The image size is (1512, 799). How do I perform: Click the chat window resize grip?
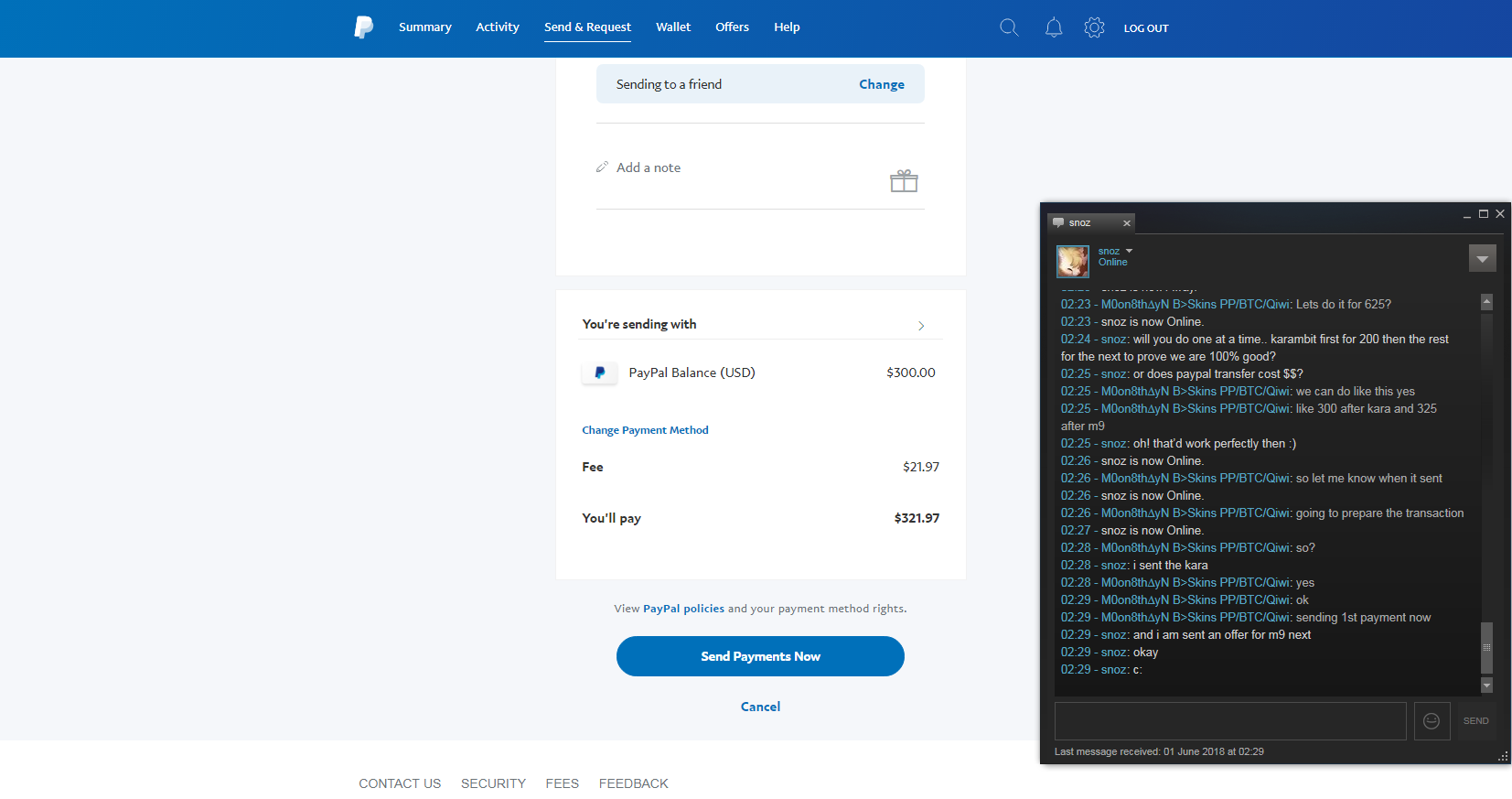[x=1503, y=756]
